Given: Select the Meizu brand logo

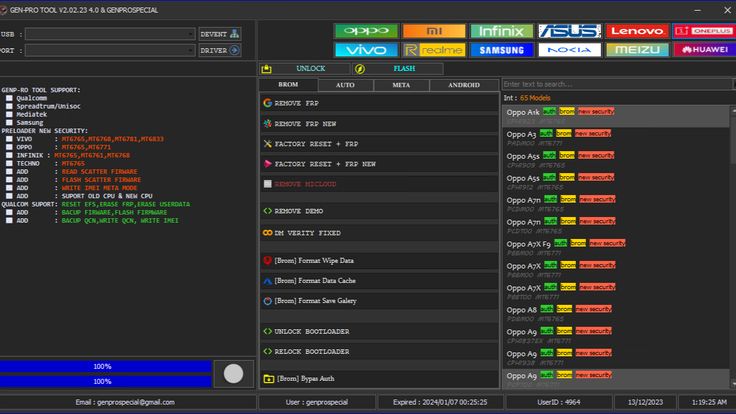Looking at the screenshot, I should tap(637, 50).
